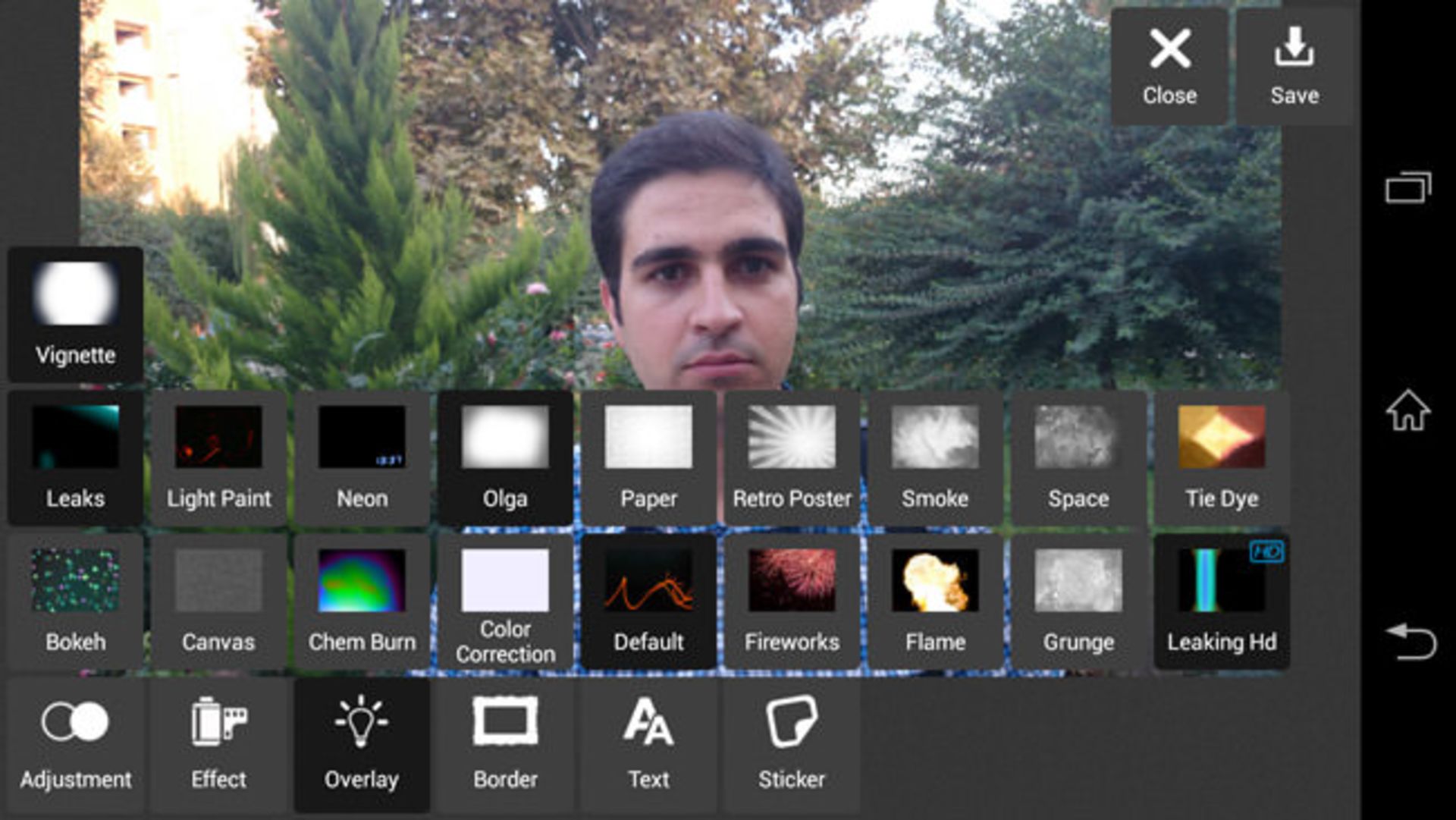This screenshot has width=1456, height=820.
Task: Choose the Leaks overlay pack
Action: [x=75, y=457]
